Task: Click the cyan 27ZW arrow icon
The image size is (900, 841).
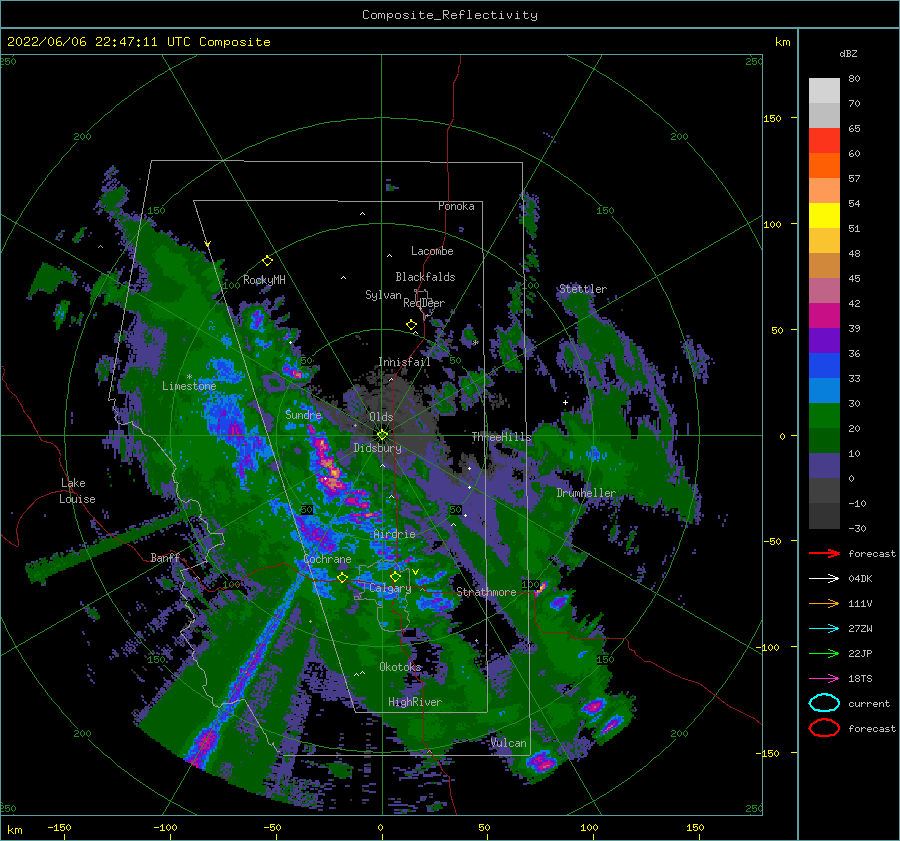Action: (824, 629)
